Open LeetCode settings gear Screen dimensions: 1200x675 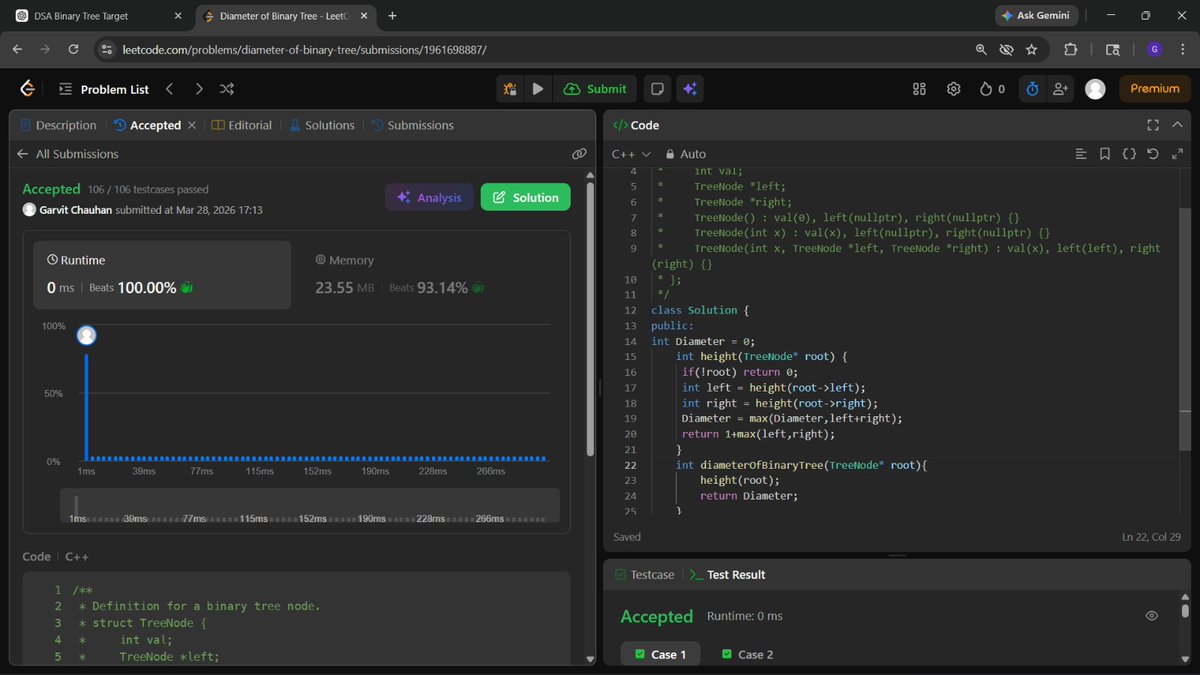click(954, 89)
